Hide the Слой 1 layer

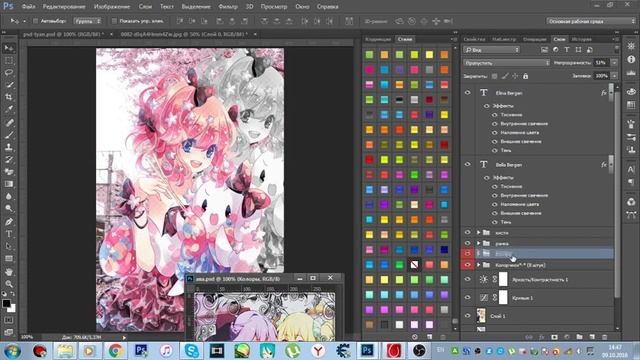pos(468,316)
